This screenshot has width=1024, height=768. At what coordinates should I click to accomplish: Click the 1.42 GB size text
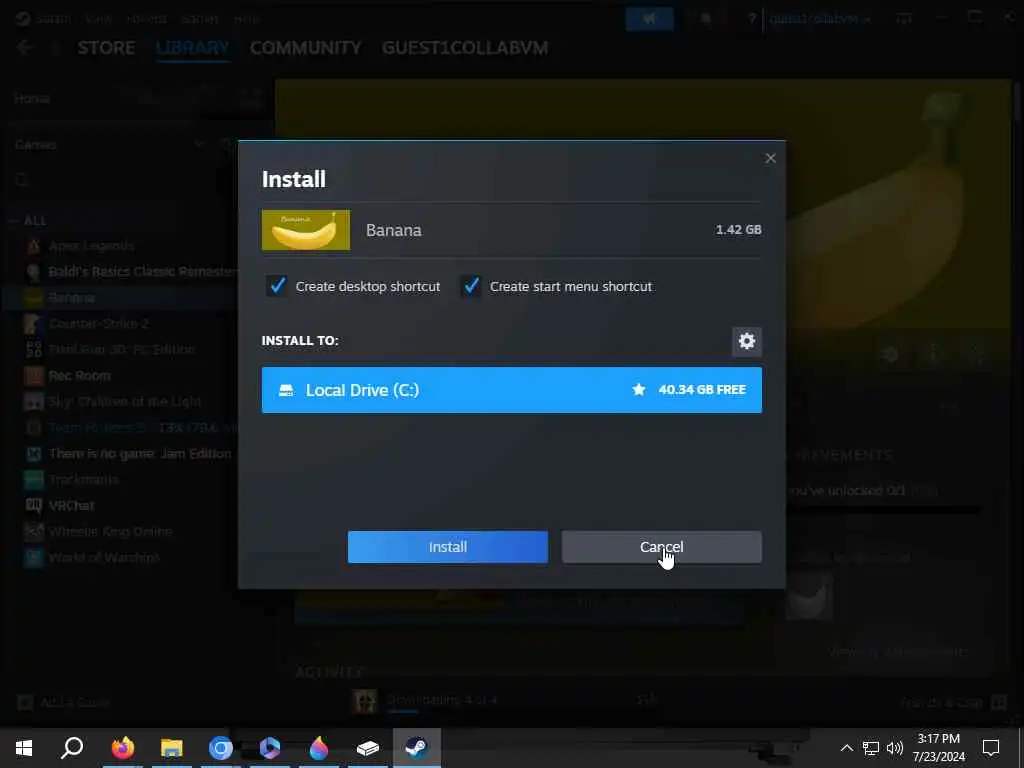[738, 230]
